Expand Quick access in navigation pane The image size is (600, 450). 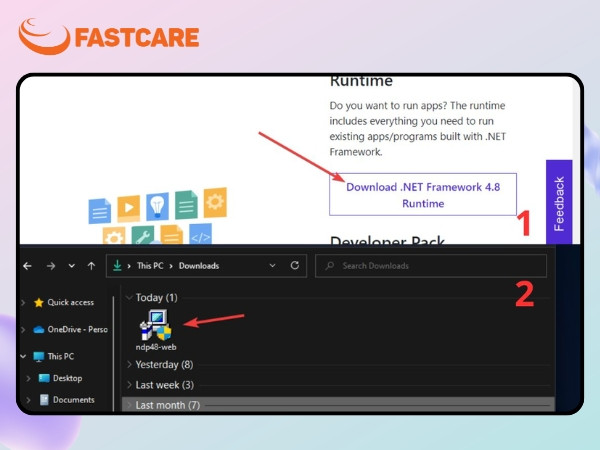[x=23, y=303]
